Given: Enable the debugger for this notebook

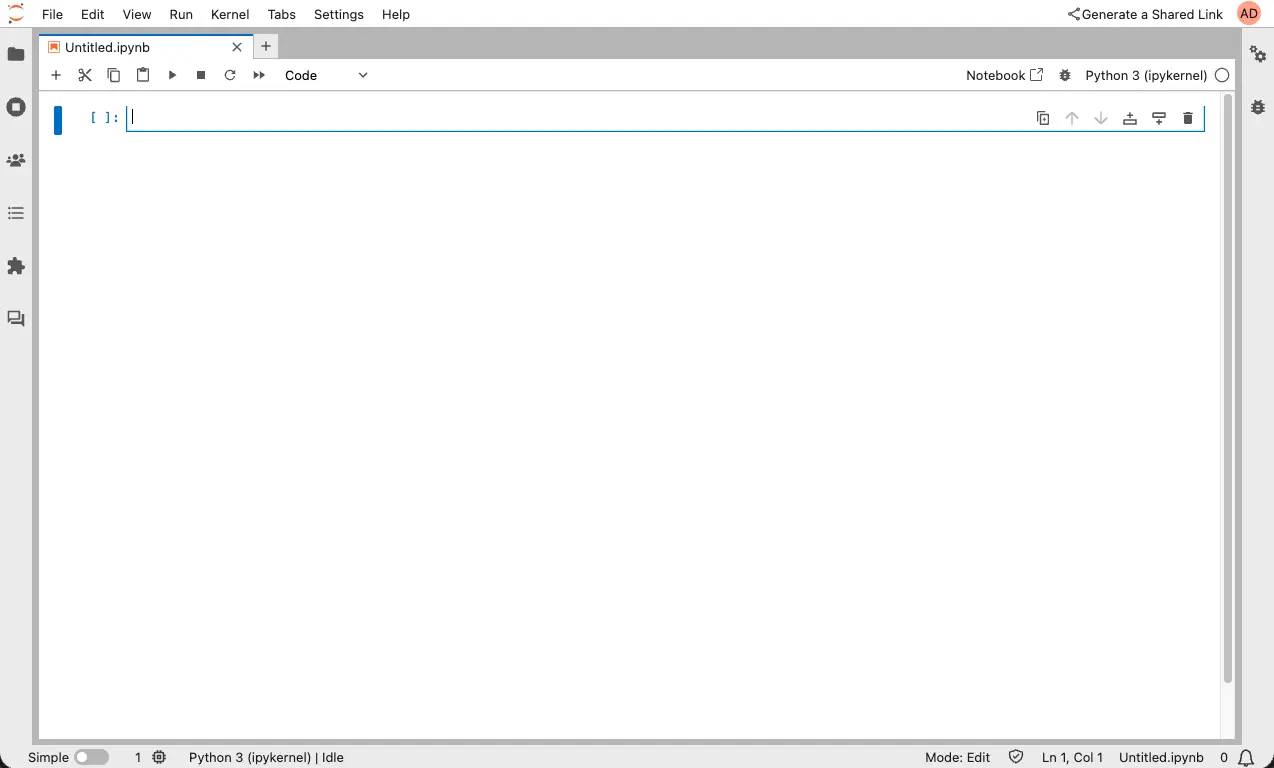Looking at the screenshot, I should (x=1065, y=75).
